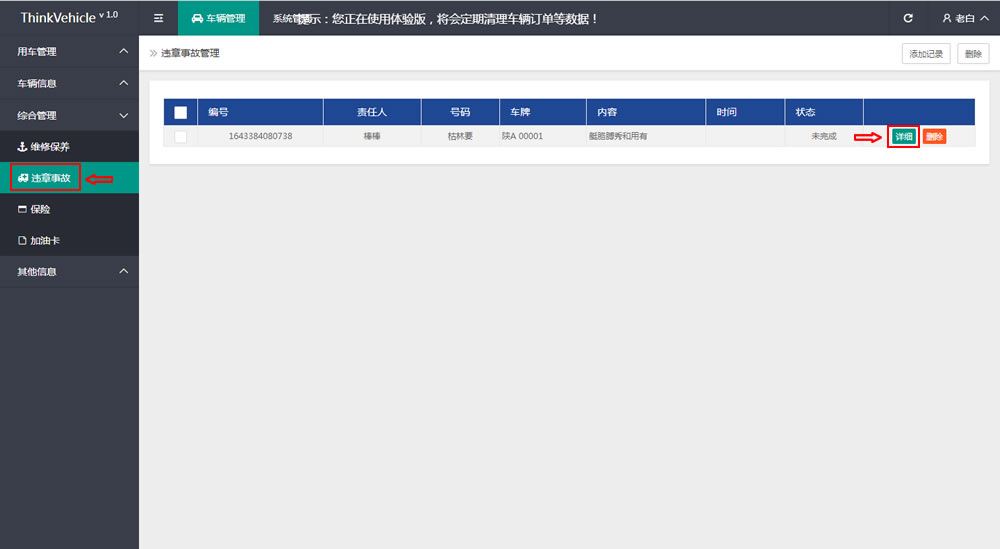
Task: Expand the 用车管理 menu section
Action: pyautogui.click(x=70, y=52)
